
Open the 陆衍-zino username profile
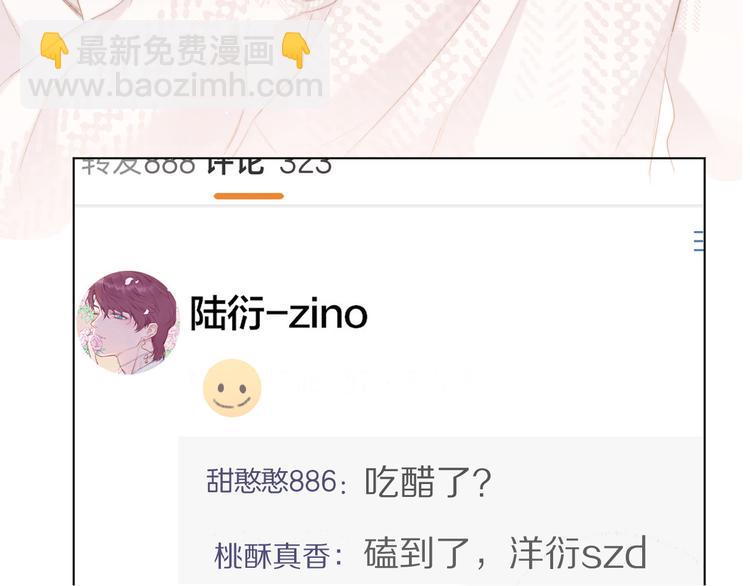[279, 314]
